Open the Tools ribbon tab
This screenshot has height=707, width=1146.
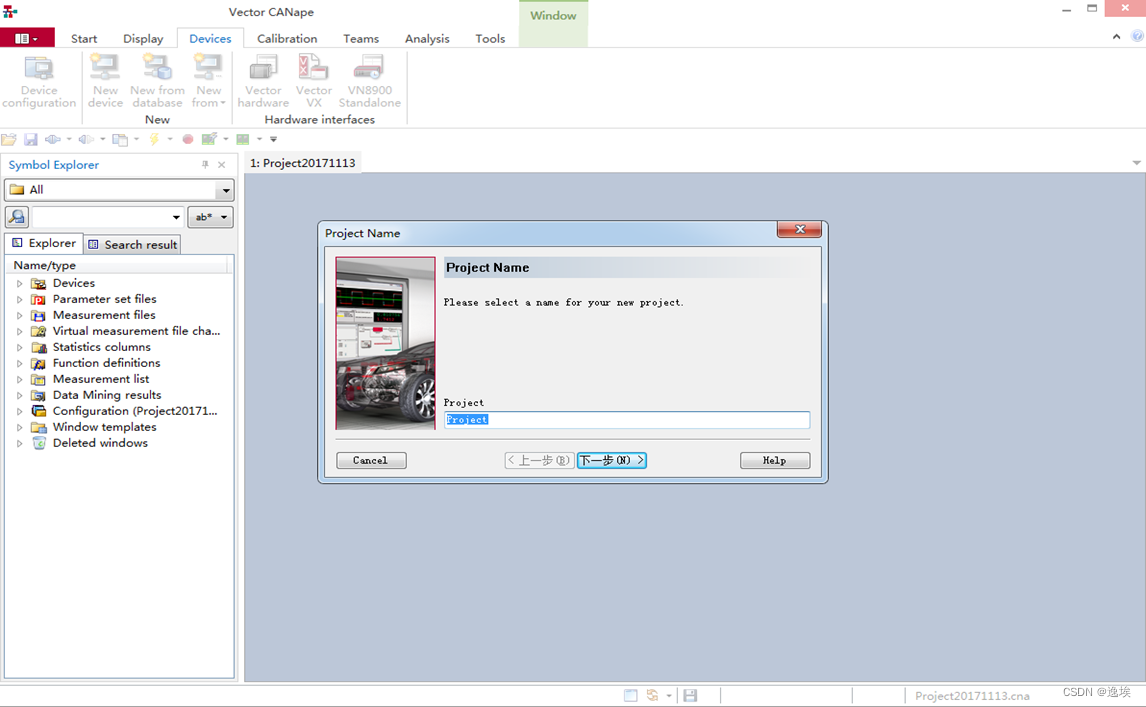(490, 39)
